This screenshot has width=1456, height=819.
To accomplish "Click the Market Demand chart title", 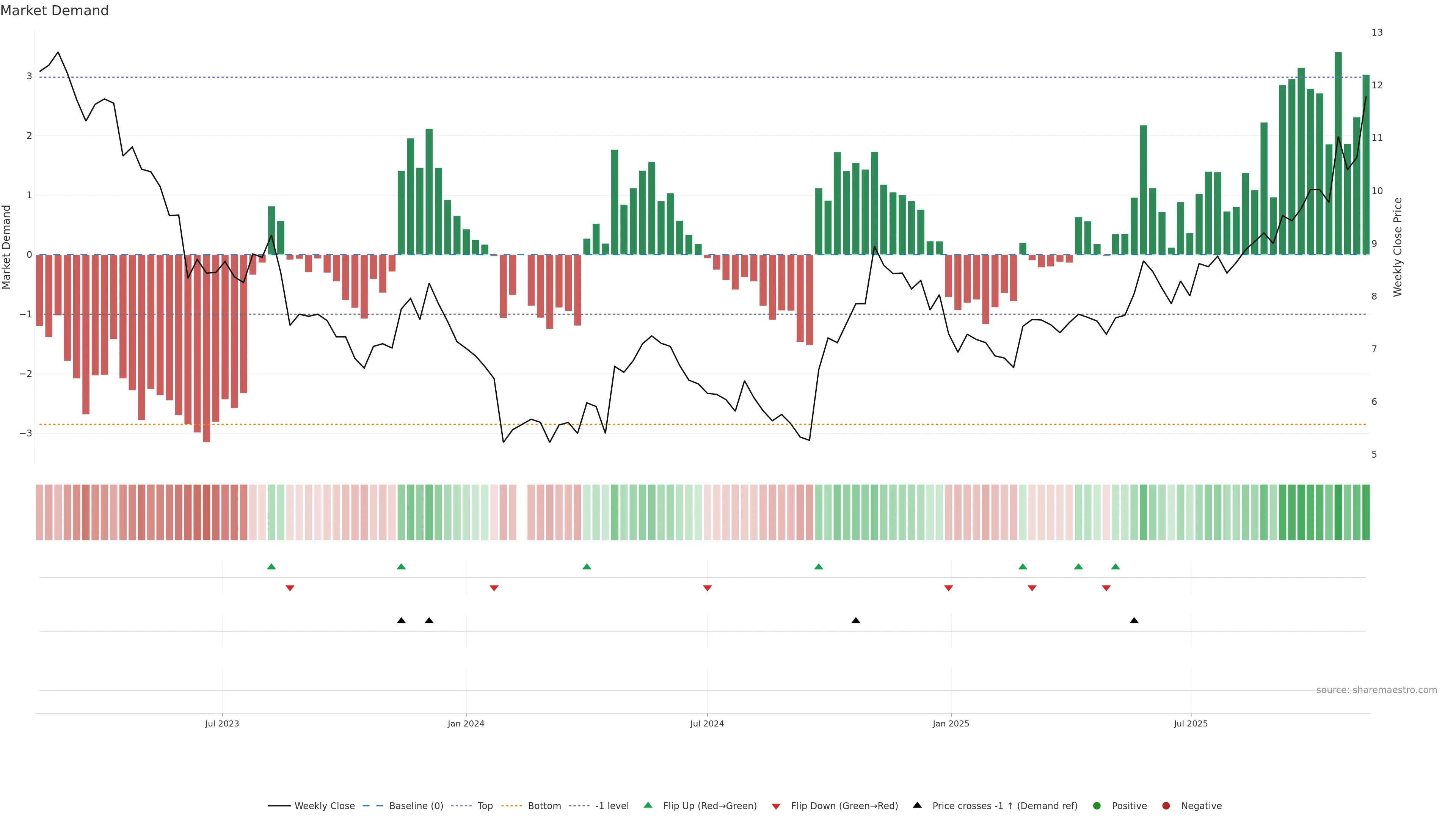I will click(x=54, y=11).
